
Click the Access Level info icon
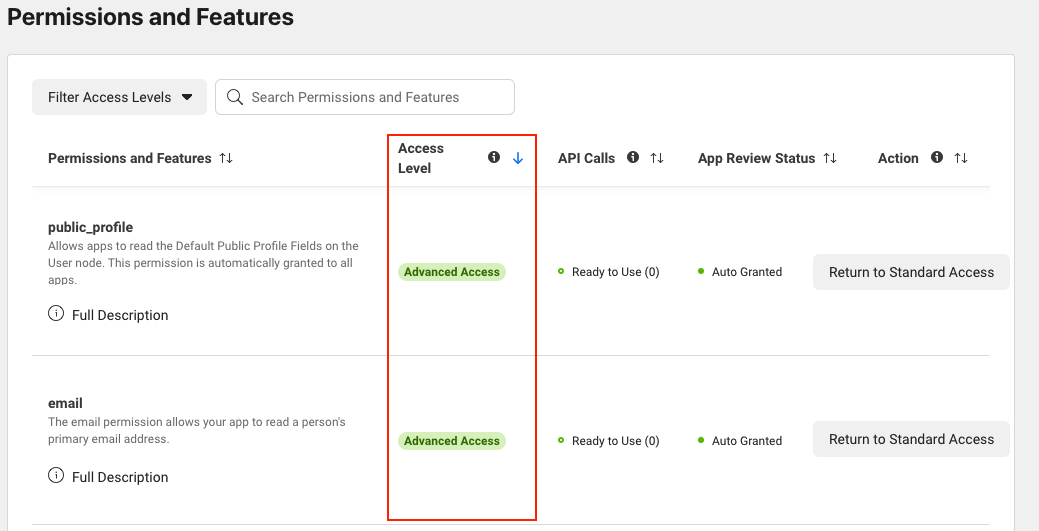494,158
